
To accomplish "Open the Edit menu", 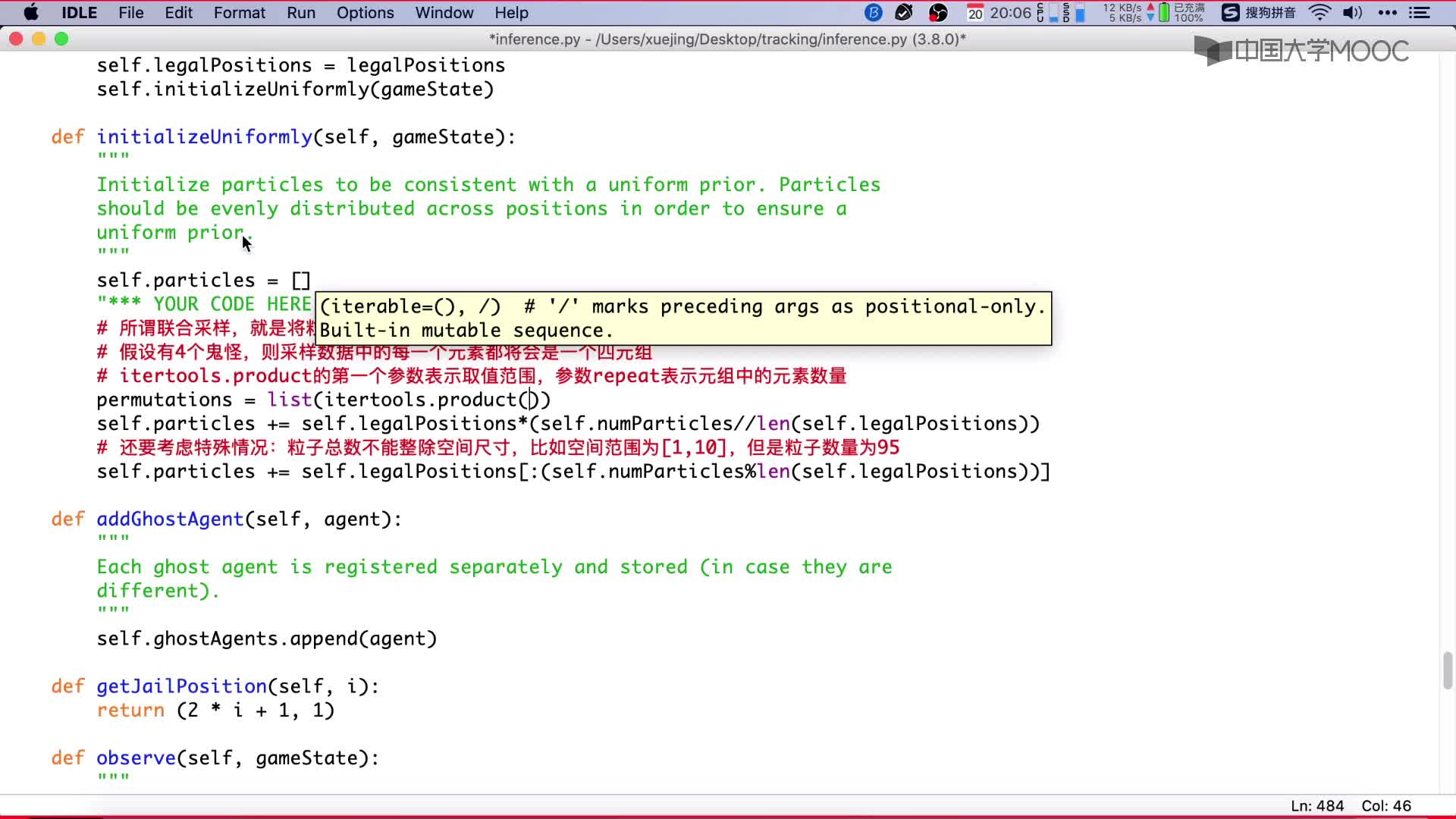I will (179, 13).
